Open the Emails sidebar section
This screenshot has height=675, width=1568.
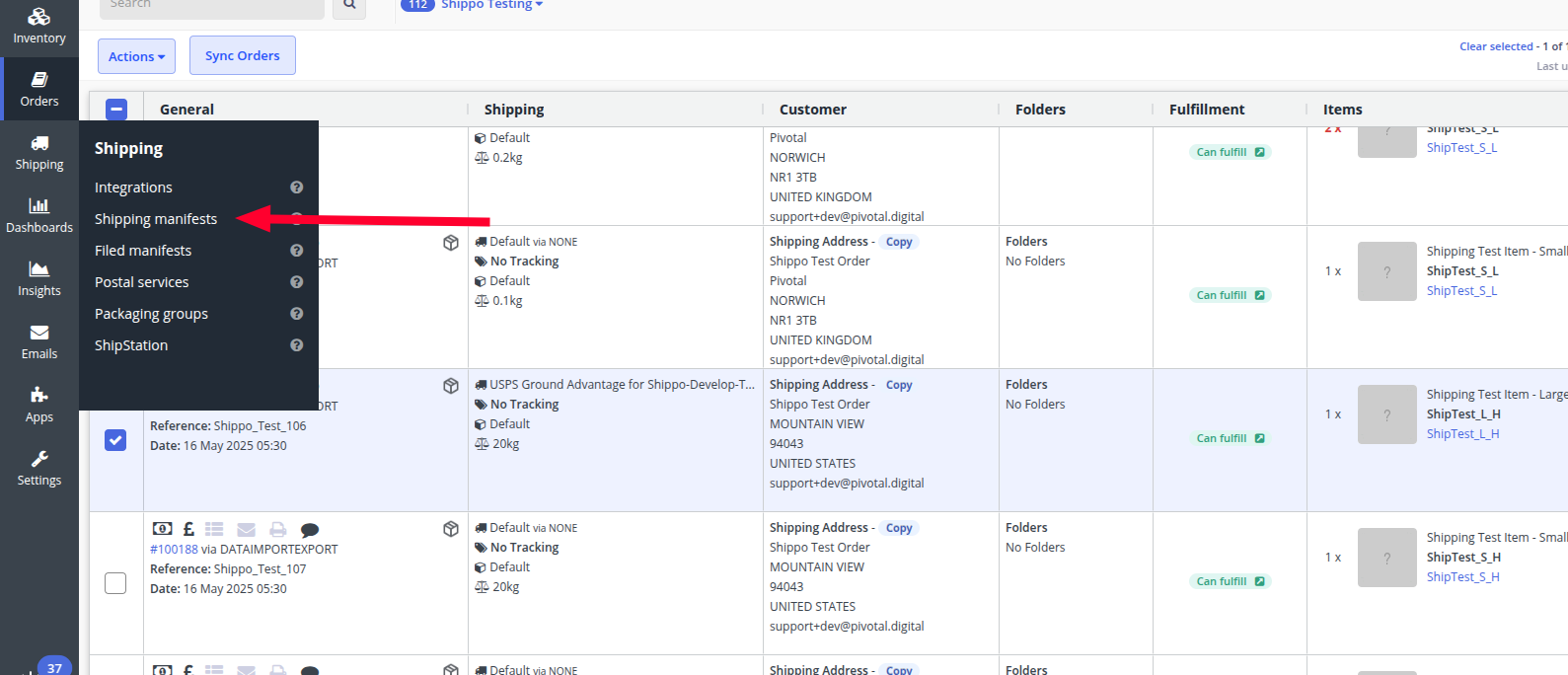tap(39, 341)
